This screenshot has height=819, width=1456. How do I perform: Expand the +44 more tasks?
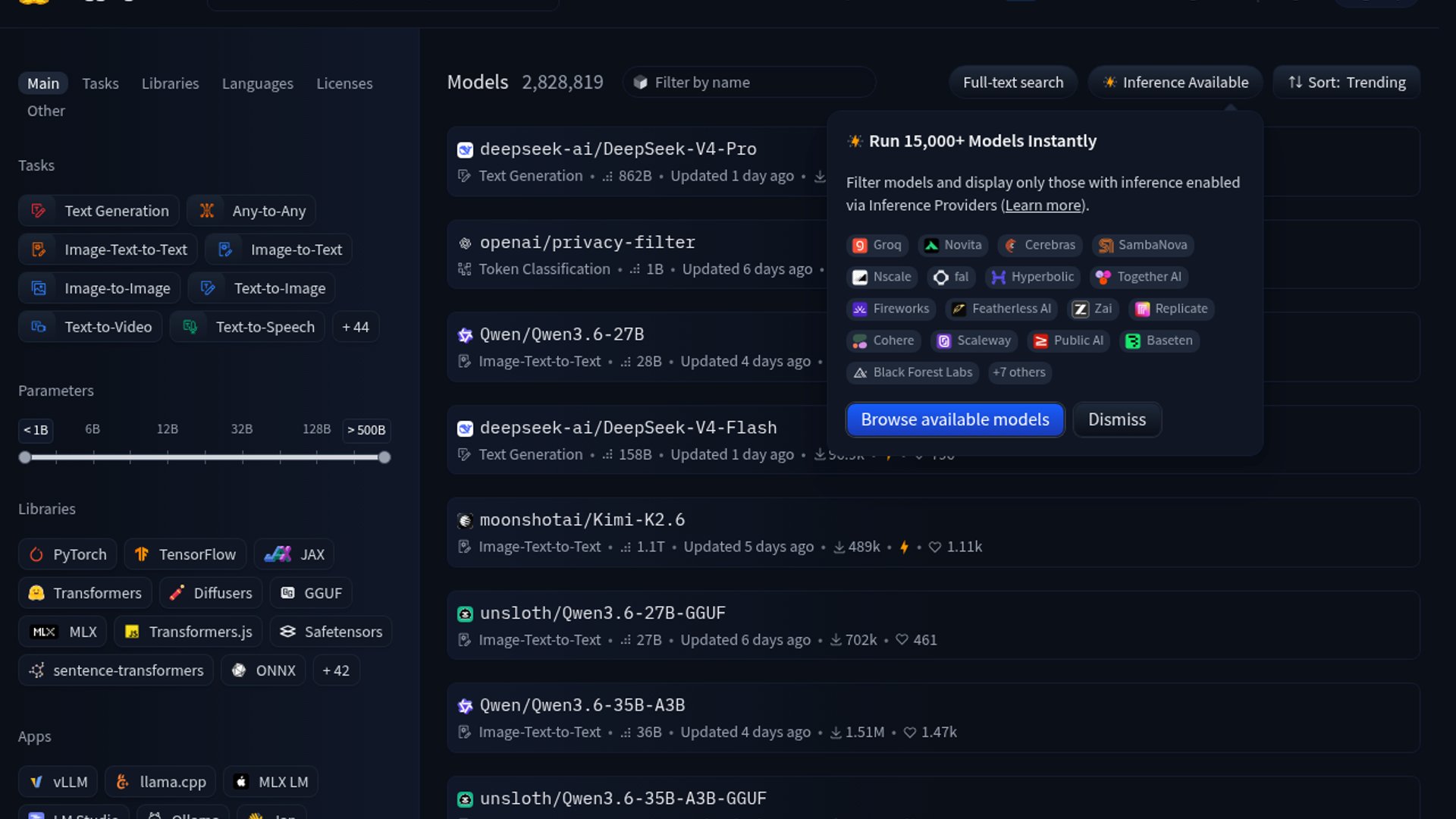(x=355, y=327)
